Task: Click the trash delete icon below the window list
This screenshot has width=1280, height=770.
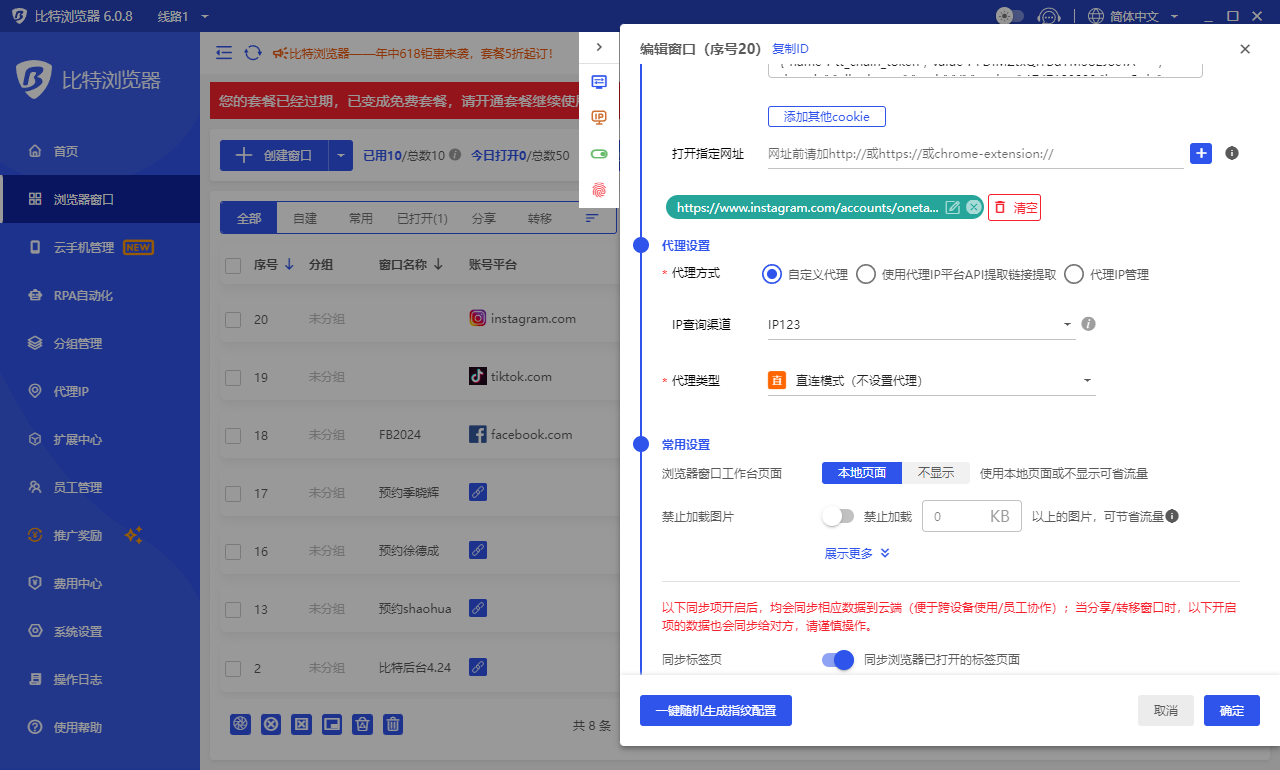Action: 392,724
